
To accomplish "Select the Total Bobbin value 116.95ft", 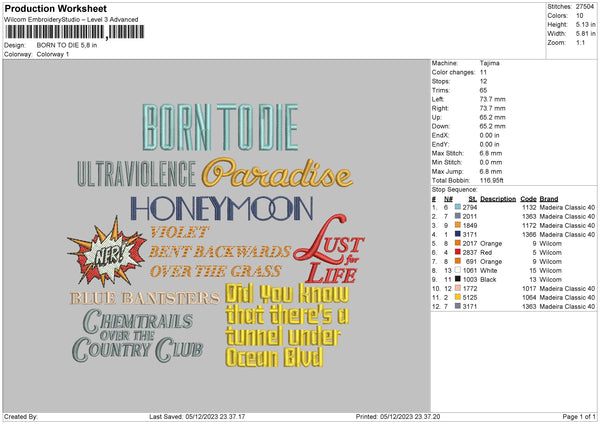I will point(491,180).
